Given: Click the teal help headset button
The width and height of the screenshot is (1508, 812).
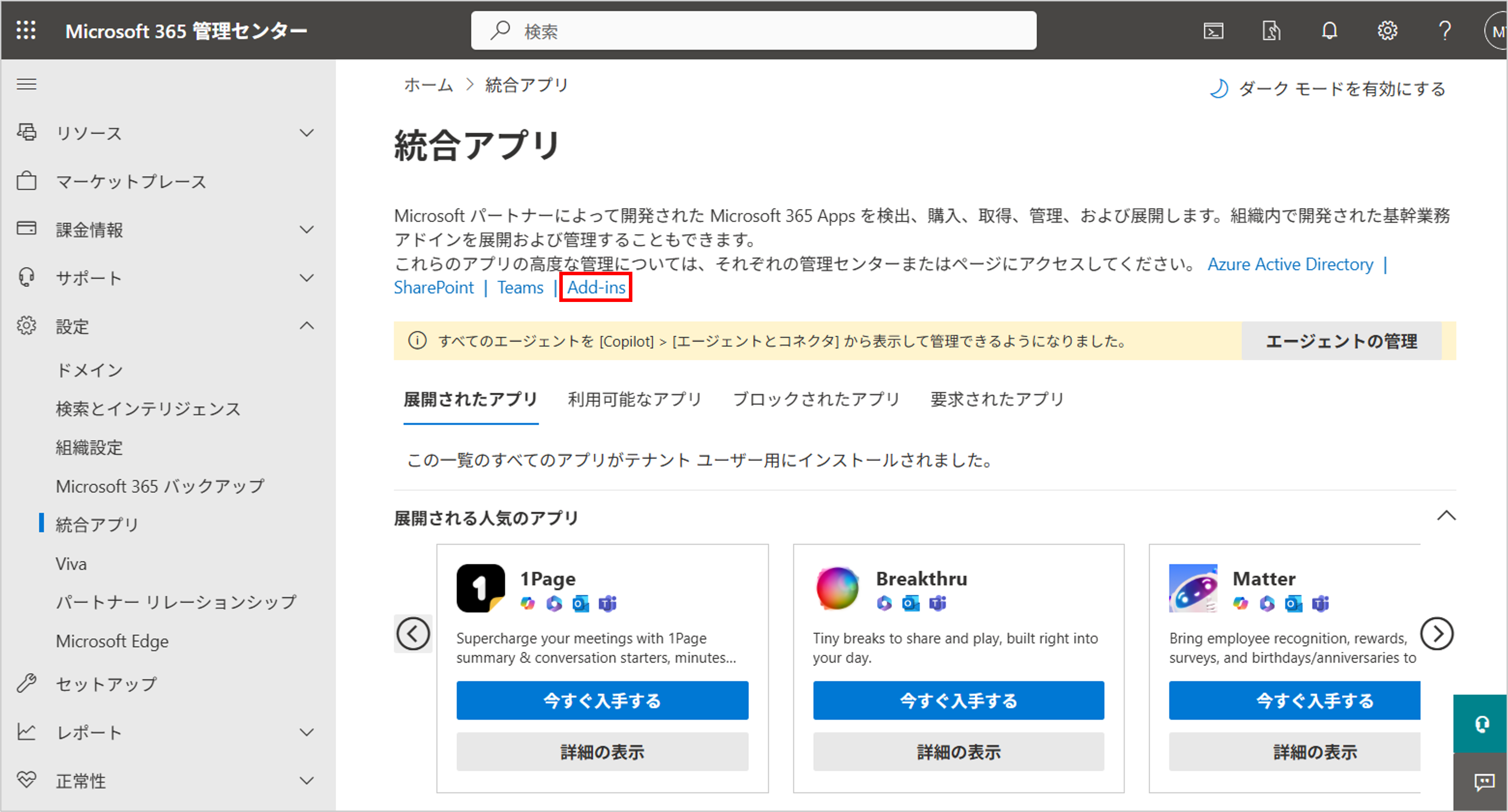Looking at the screenshot, I should [1482, 724].
